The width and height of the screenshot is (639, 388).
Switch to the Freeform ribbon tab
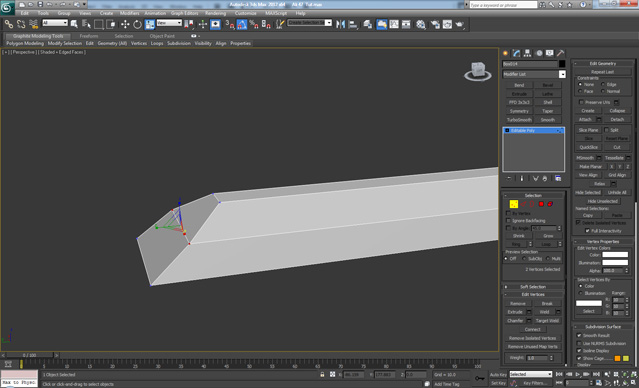pos(89,36)
